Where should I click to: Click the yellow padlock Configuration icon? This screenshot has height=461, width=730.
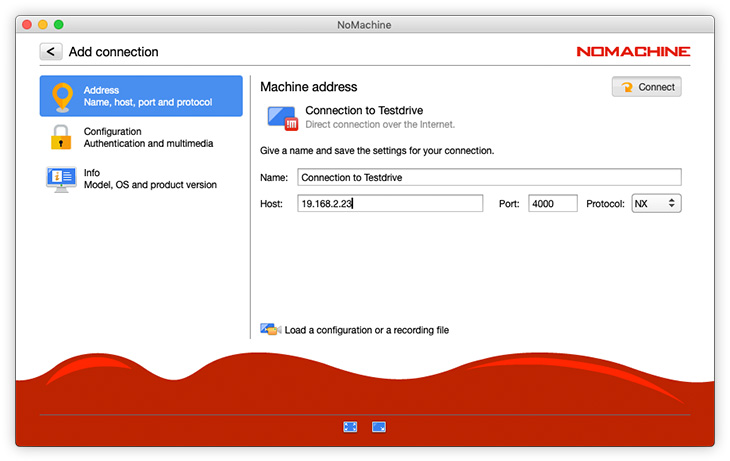pos(62,137)
